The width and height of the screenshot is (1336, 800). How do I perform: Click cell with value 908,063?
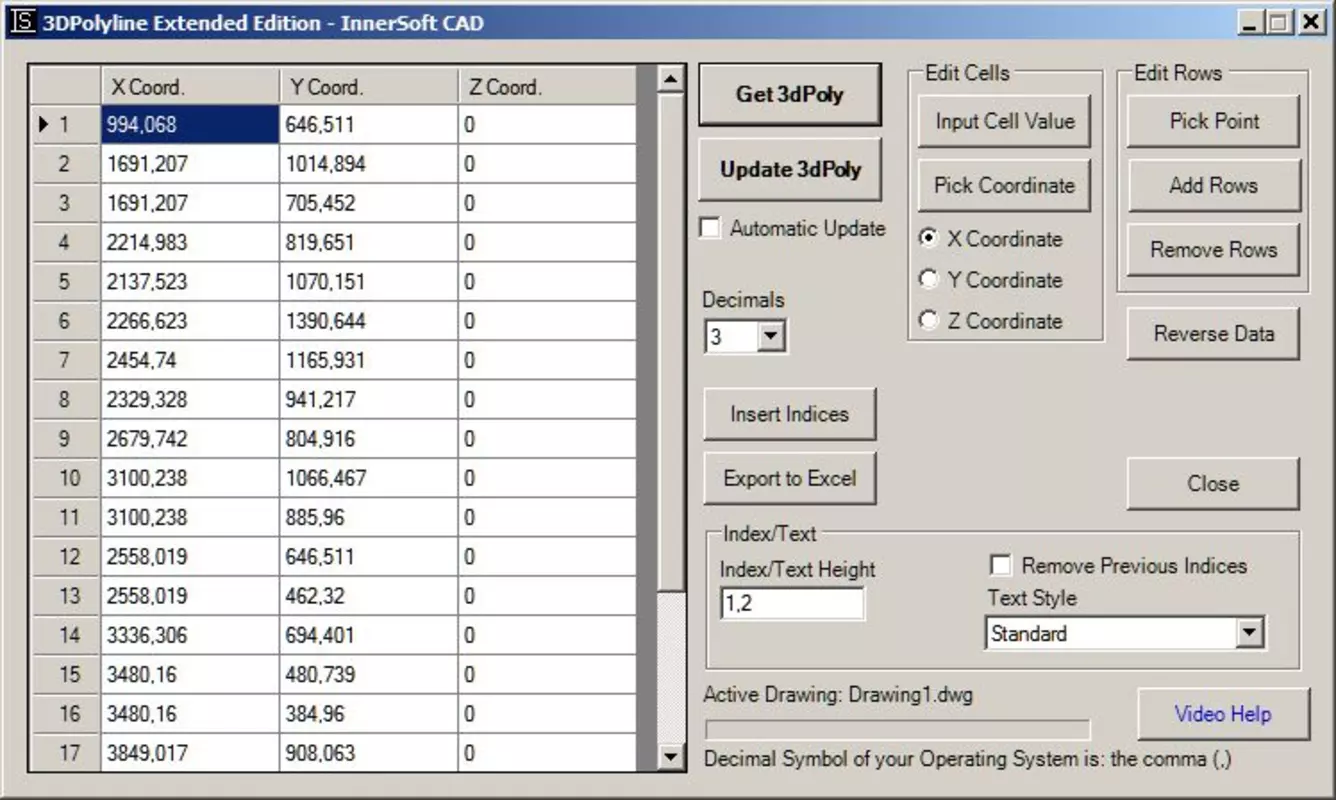coord(368,753)
